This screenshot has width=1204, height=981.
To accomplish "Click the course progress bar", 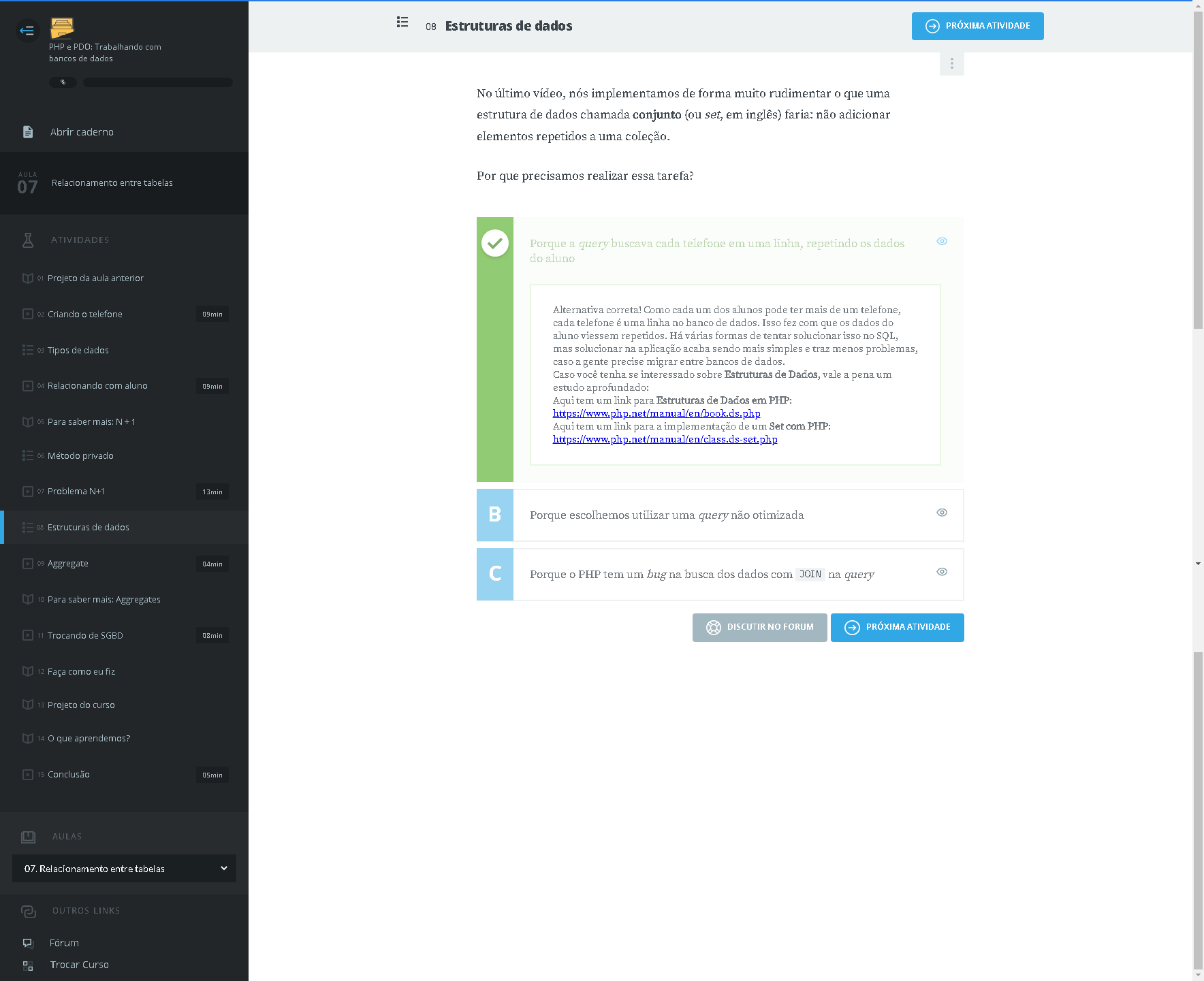I will [x=157, y=82].
